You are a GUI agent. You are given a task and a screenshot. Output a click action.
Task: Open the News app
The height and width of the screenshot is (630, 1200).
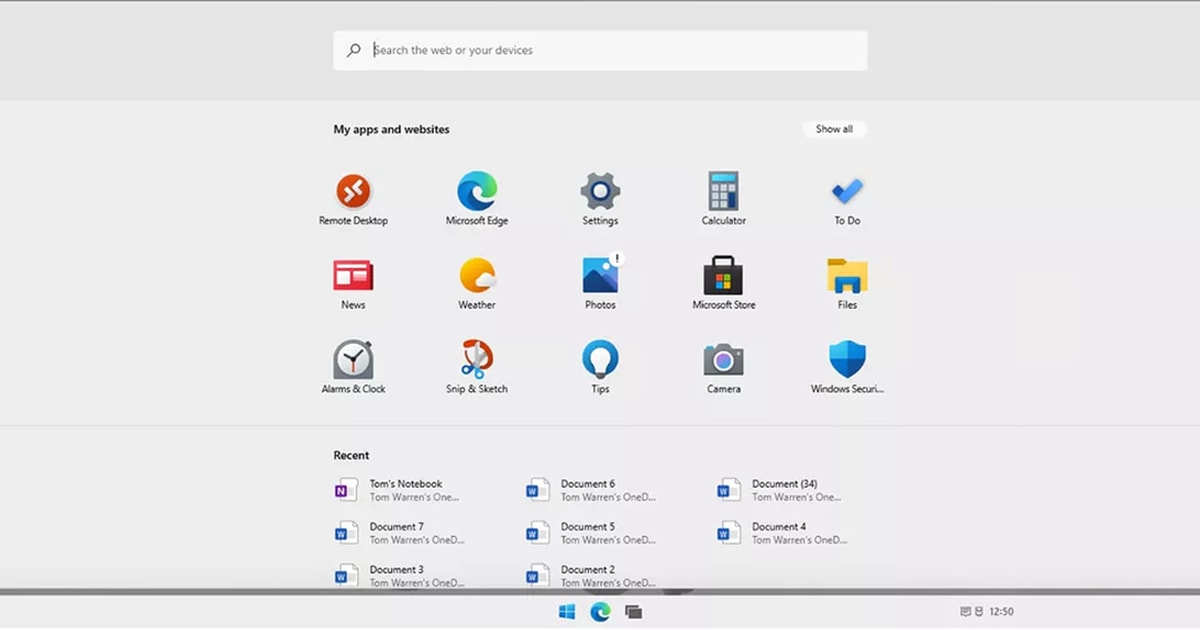click(x=353, y=283)
